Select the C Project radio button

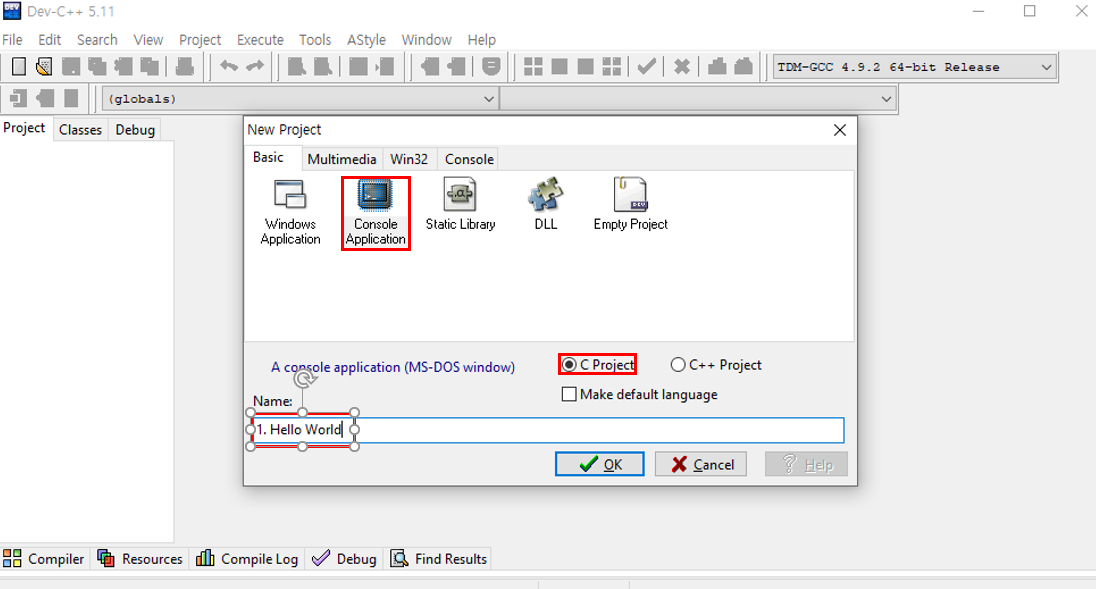click(x=598, y=365)
